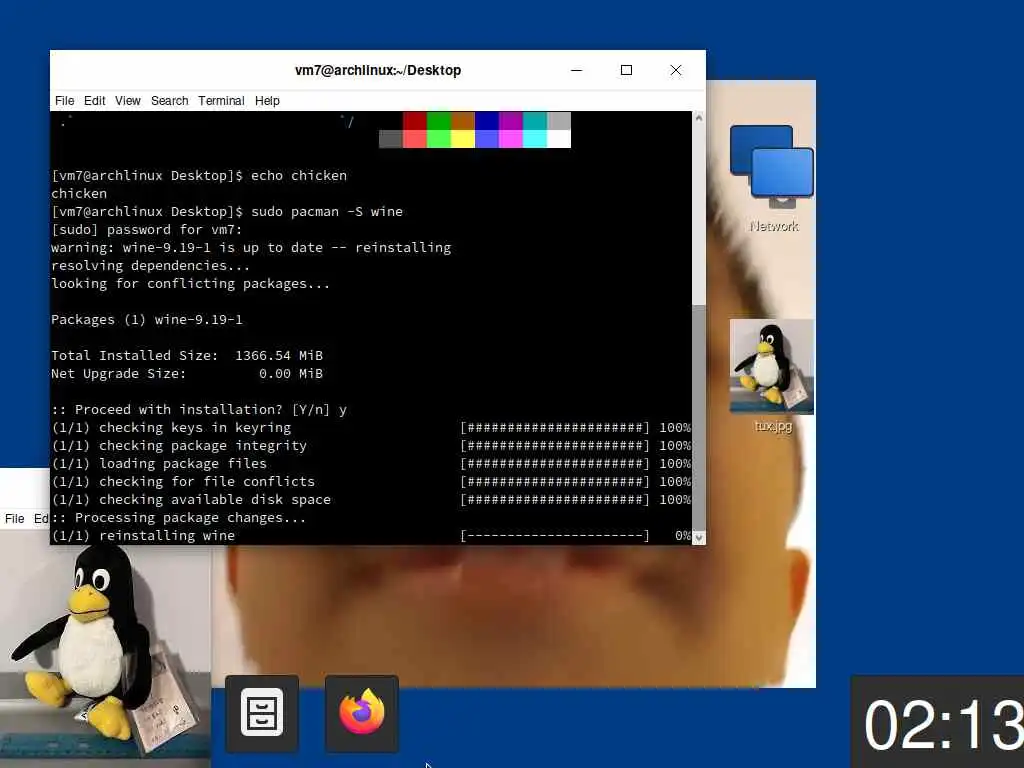Open the Terminal menu in the menu bar
This screenshot has width=1024, height=768.
coord(221,101)
